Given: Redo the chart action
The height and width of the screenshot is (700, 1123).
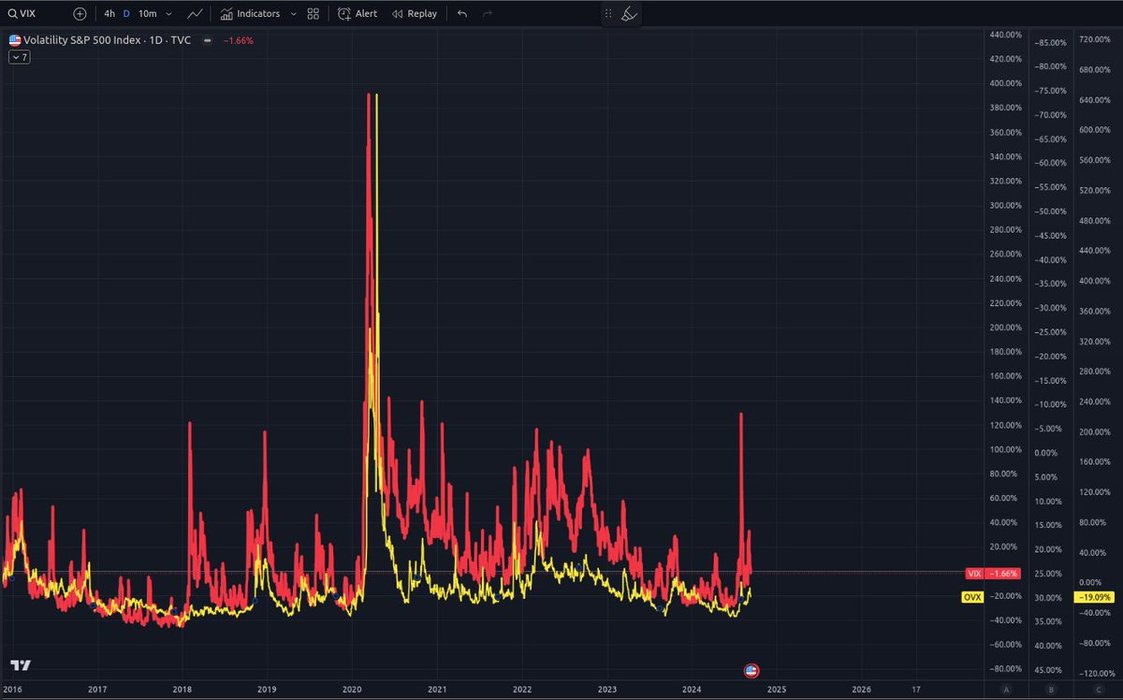Looking at the screenshot, I should (x=487, y=14).
